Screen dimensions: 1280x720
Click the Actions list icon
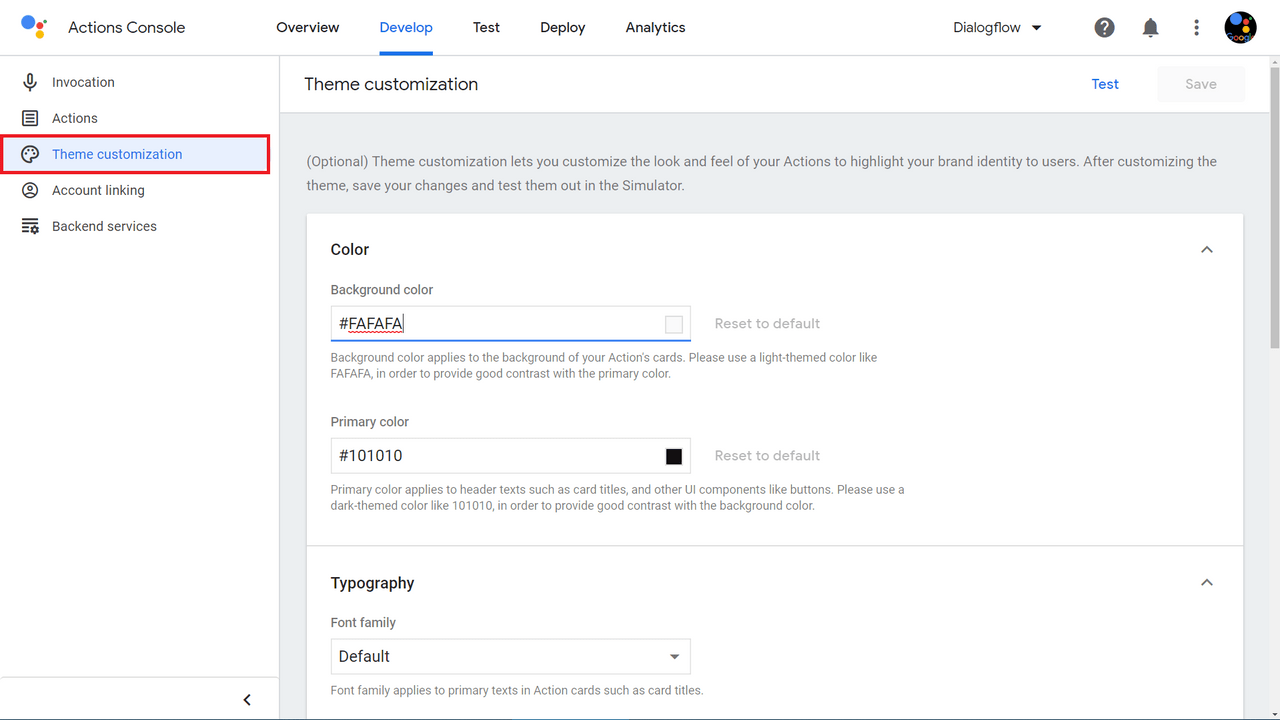coord(30,118)
